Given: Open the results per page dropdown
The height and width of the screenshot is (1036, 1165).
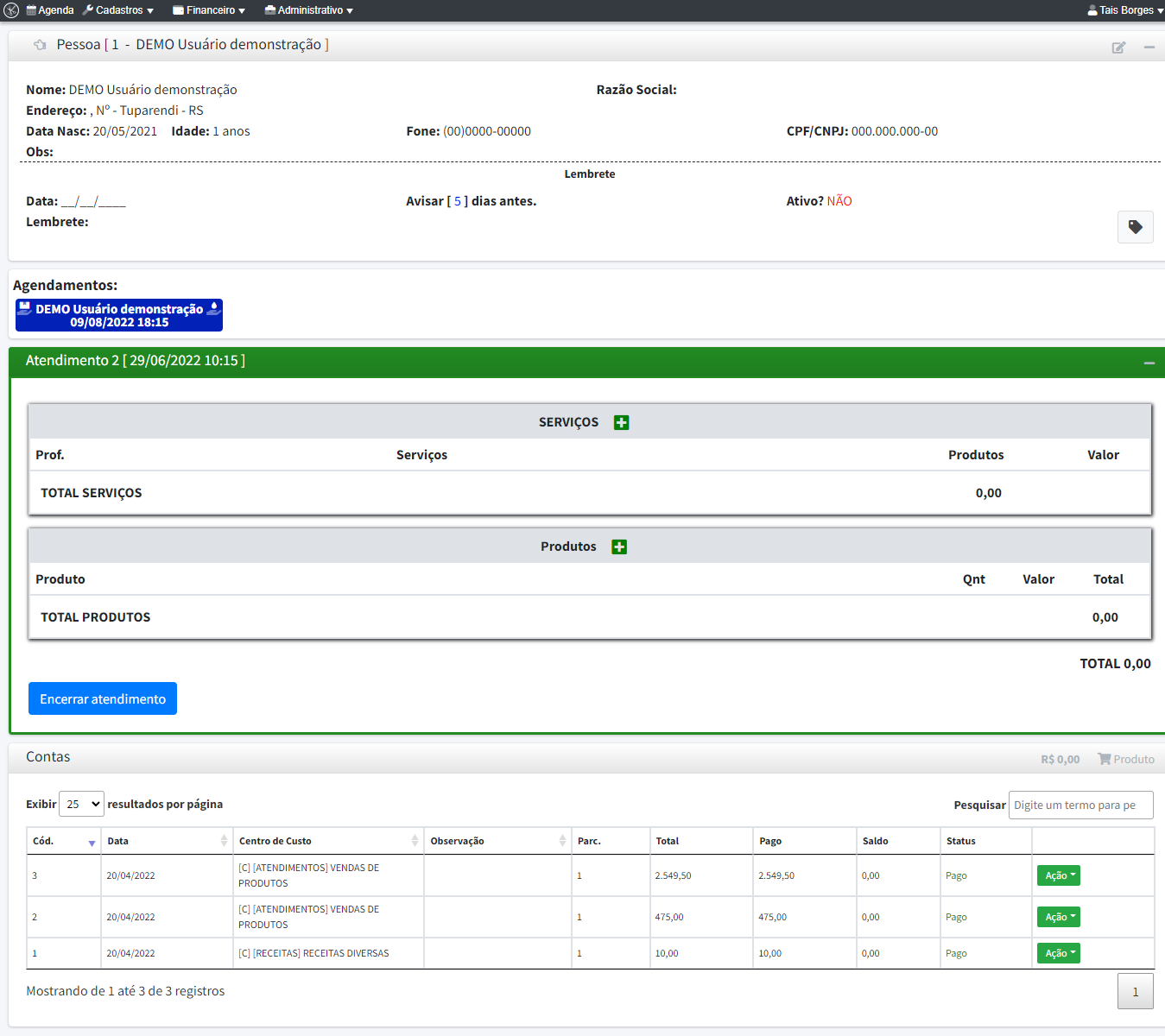Looking at the screenshot, I should 81,804.
